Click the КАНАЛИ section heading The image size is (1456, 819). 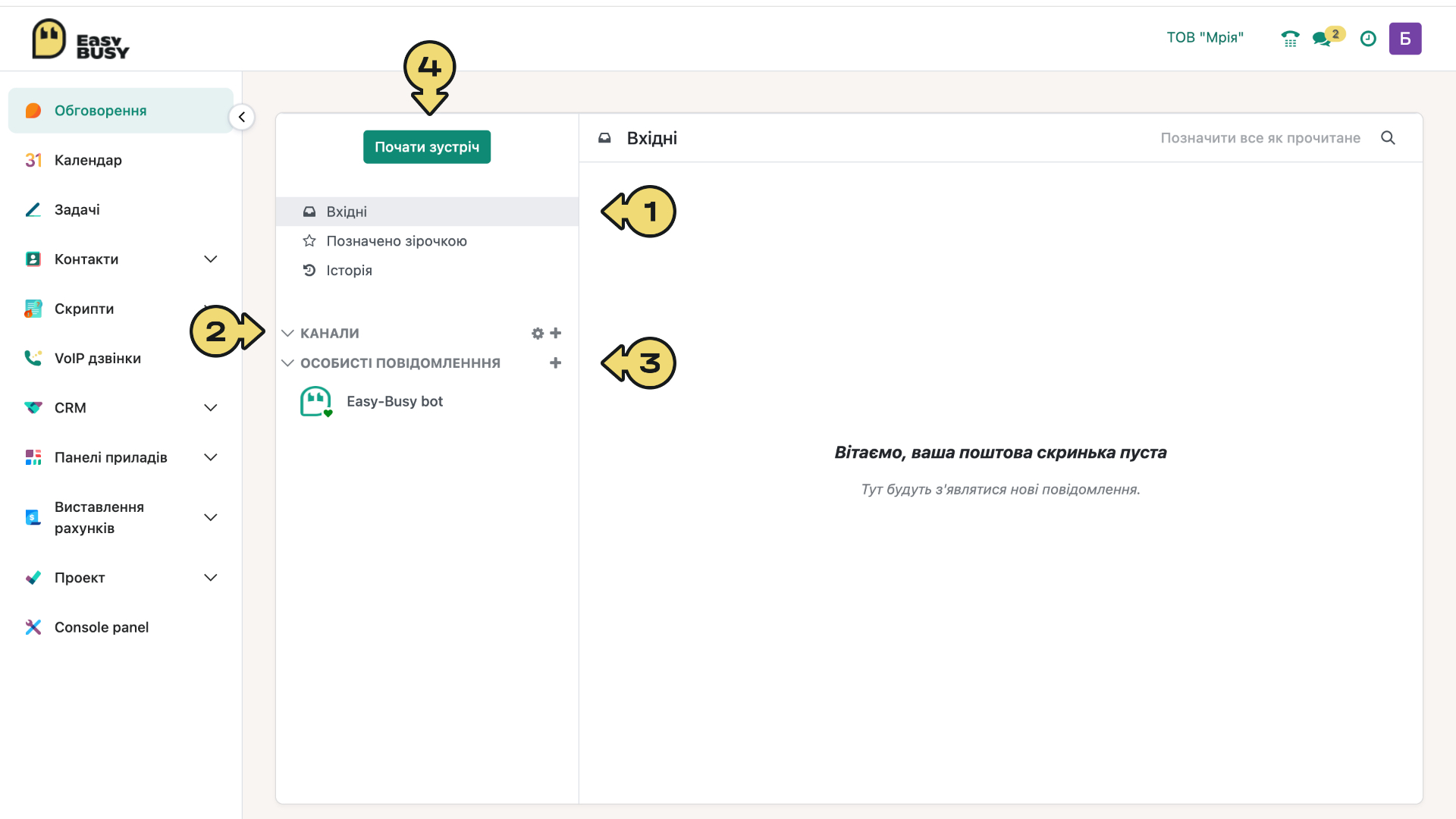330,334
